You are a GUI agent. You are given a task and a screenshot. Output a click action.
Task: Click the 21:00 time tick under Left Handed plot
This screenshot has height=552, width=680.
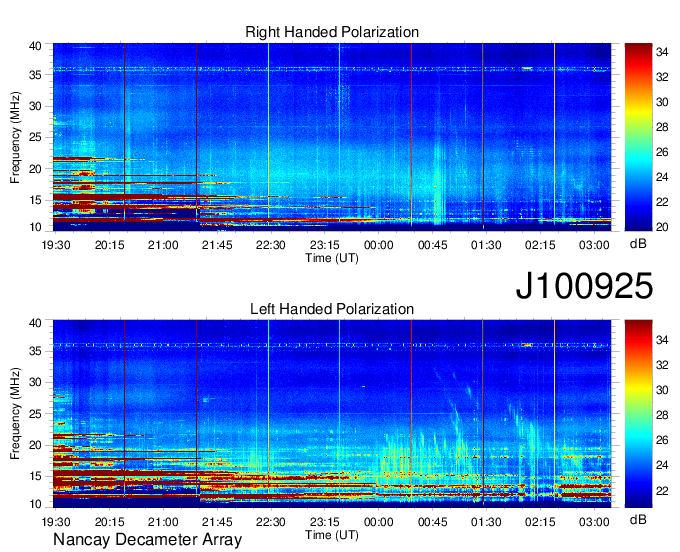tap(163, 522)
